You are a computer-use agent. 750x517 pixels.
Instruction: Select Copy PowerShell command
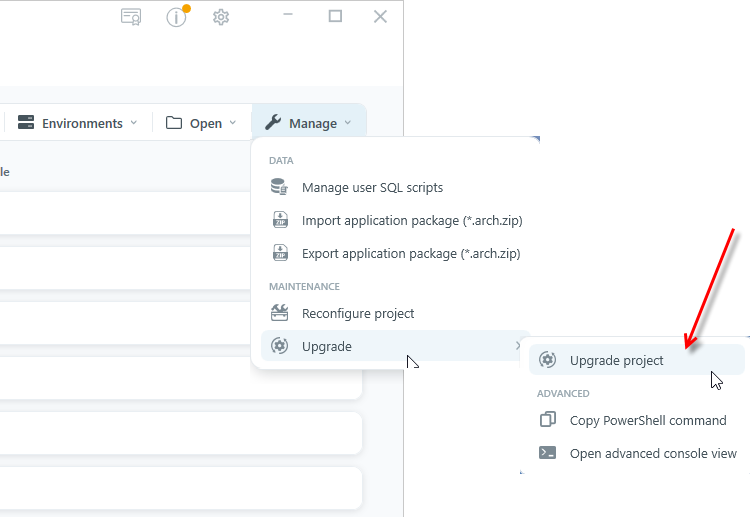(x=636, y=420)
